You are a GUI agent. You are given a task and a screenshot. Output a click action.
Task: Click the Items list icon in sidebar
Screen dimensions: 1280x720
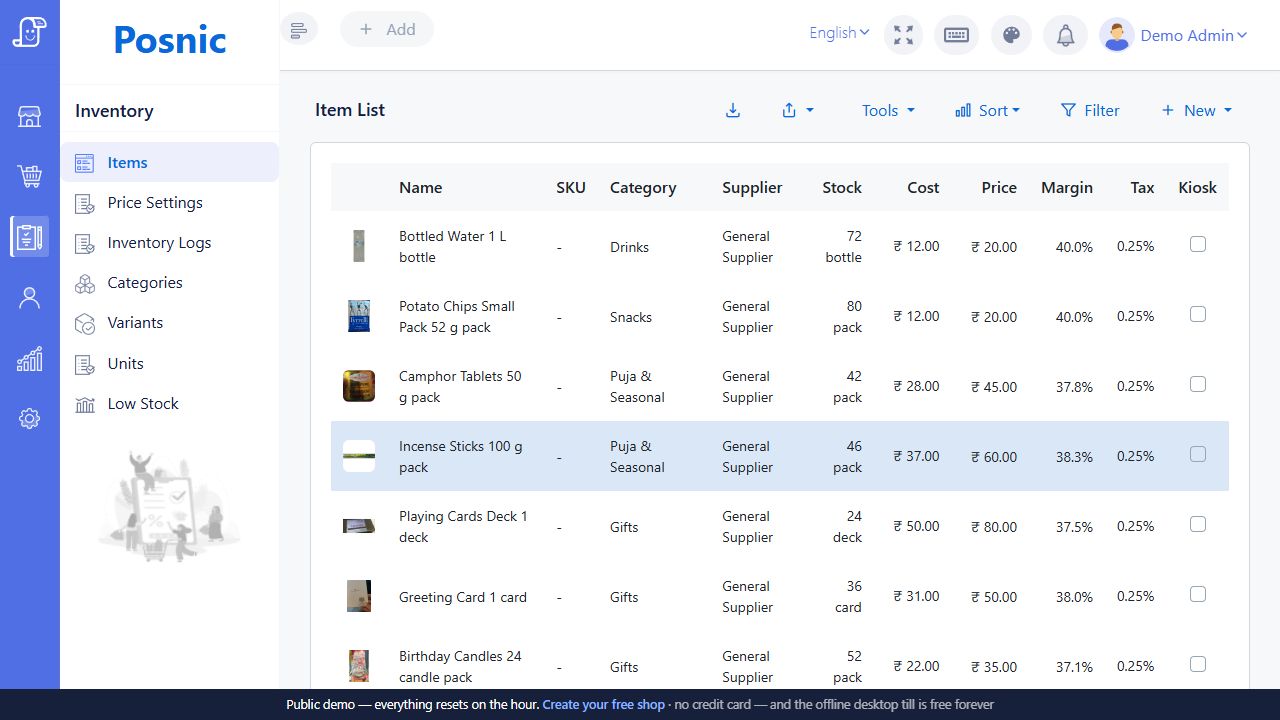pos(85,163)
